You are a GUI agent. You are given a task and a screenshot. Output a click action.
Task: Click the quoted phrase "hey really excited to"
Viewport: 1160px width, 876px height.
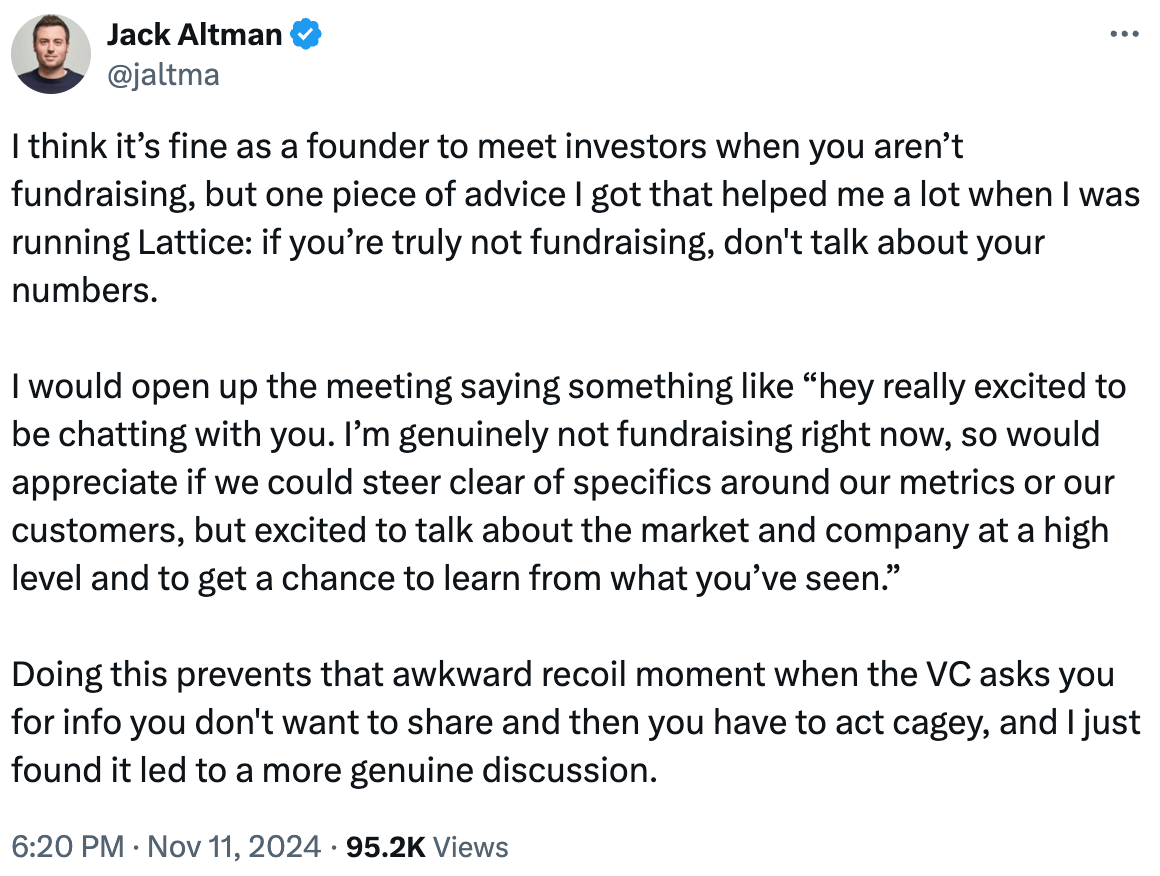(963, 386)
